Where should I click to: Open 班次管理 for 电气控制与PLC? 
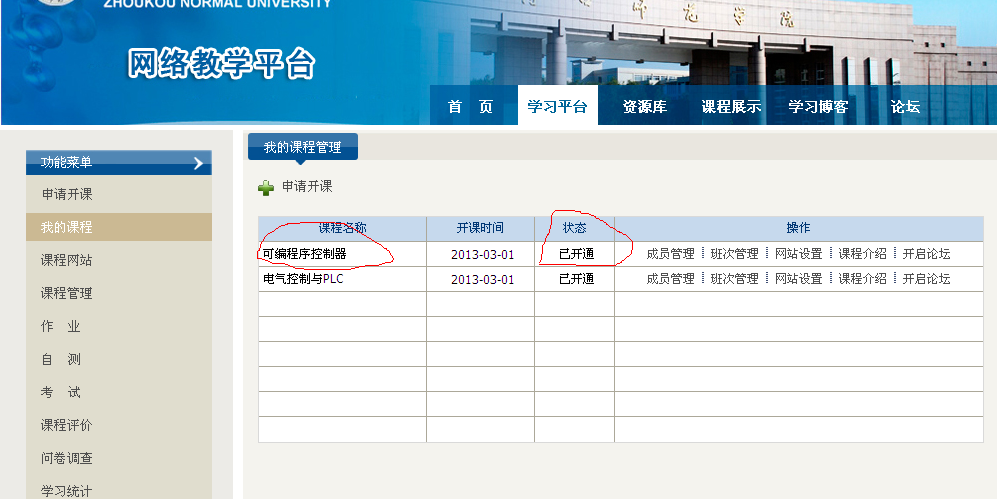(x=734, y=279)
